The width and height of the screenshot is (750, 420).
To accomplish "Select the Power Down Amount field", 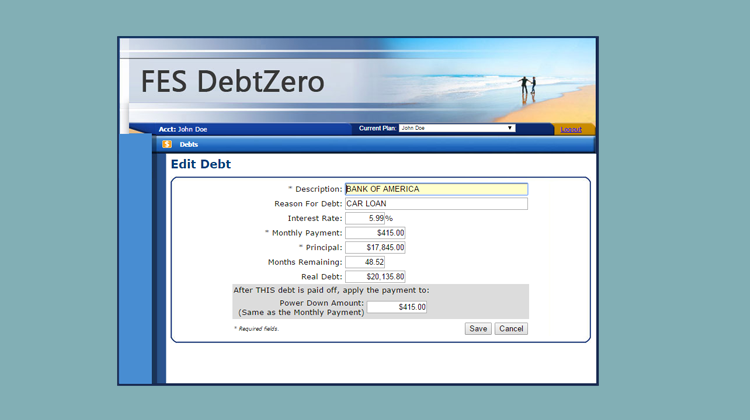I will pyautogui.click(x=397, y=307).
